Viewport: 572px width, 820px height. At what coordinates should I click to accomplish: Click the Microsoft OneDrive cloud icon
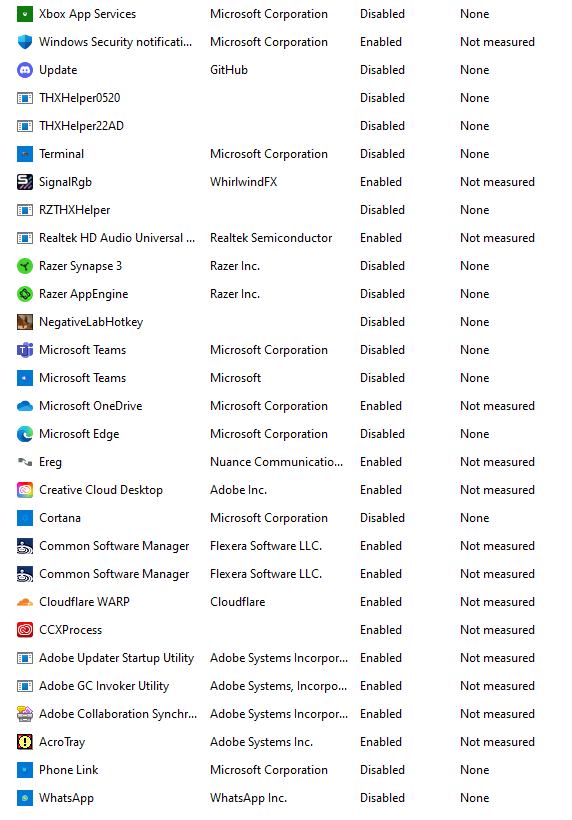[25, 406]
